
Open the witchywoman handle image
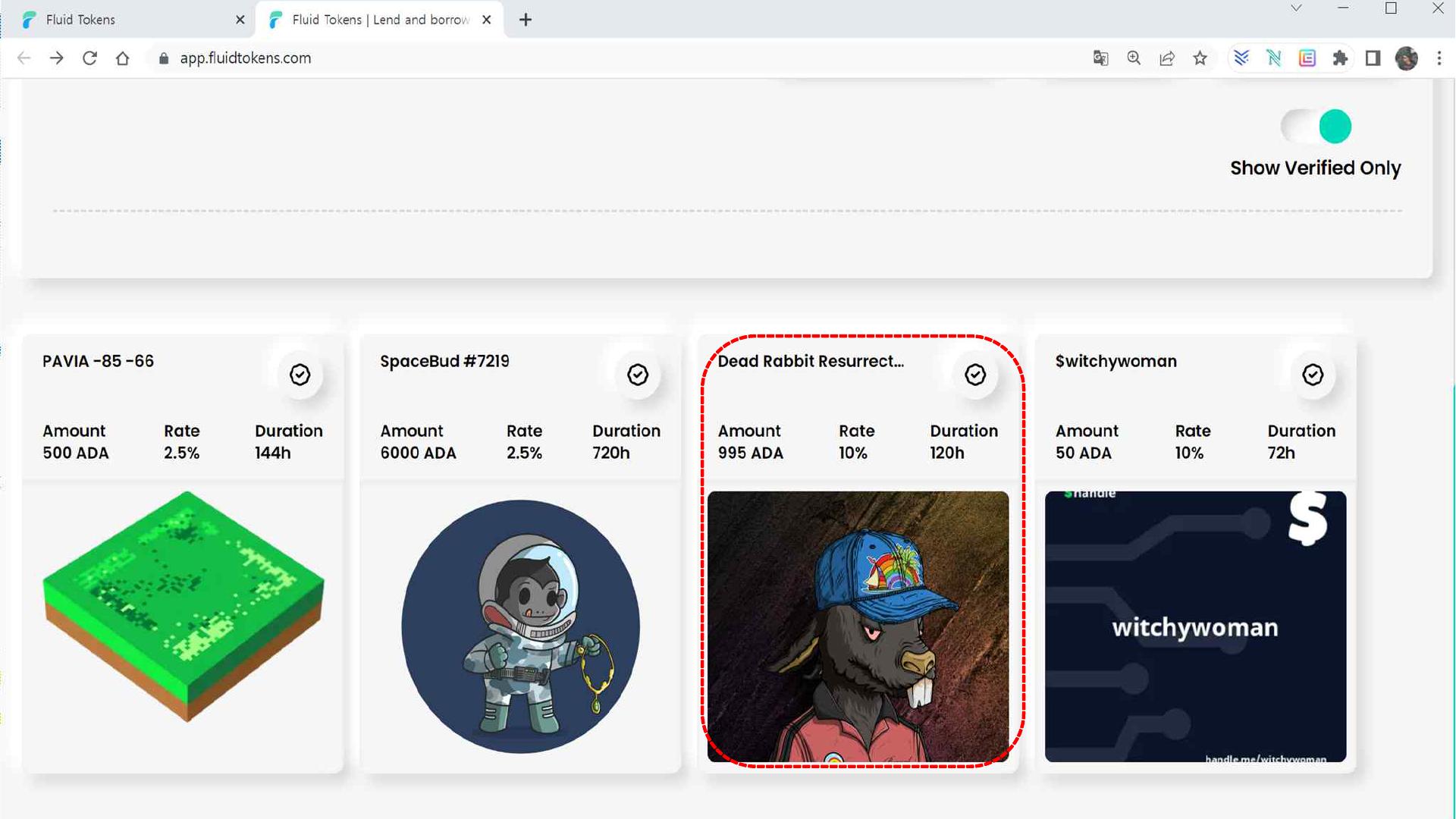click(x=1195, y=626)
